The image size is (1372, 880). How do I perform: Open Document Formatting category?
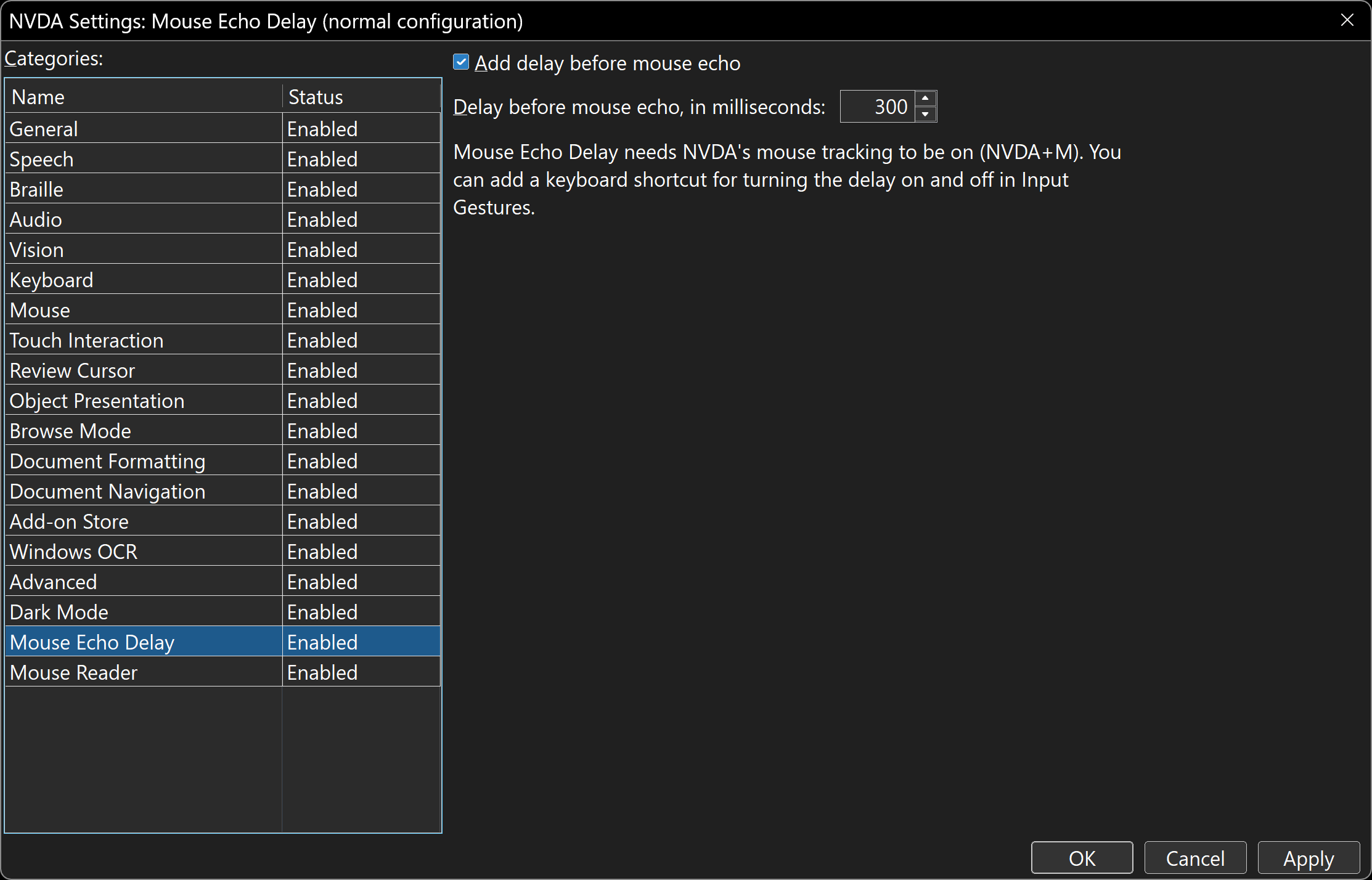click(x=223, y=461)
